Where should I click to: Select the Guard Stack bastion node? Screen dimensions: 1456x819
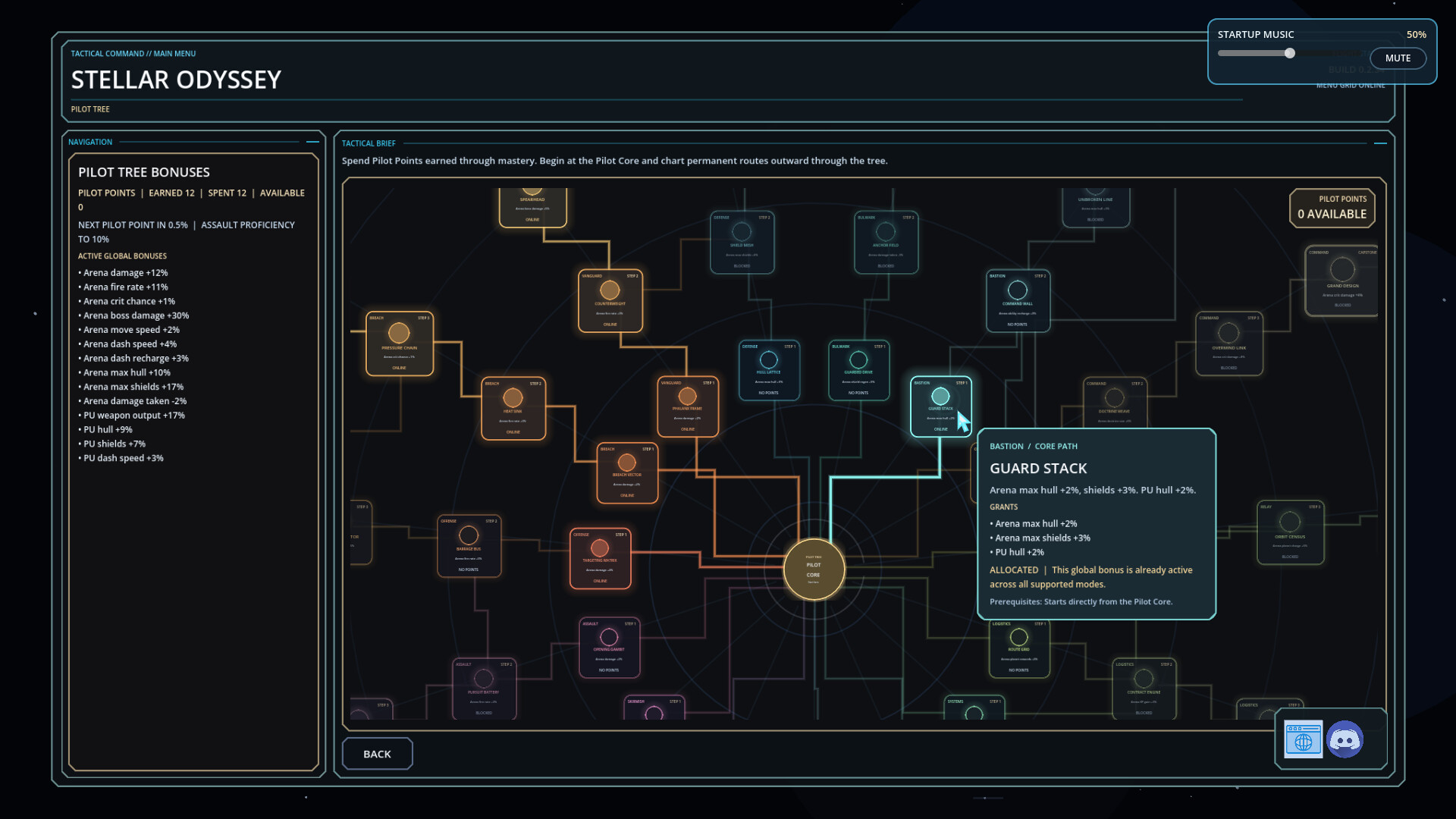[x=940, y=406]
